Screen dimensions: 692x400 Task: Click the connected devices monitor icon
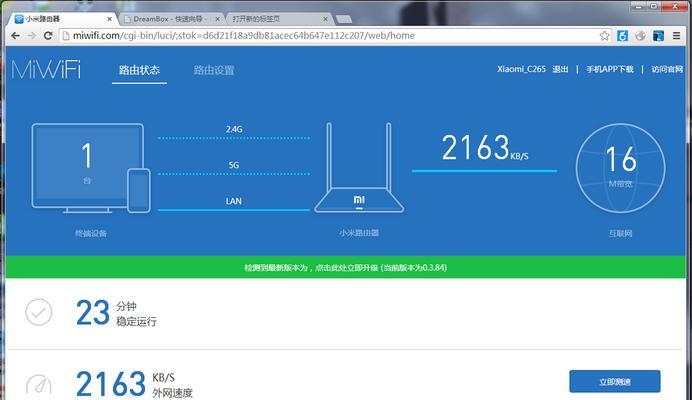click(x=87, y=168)
